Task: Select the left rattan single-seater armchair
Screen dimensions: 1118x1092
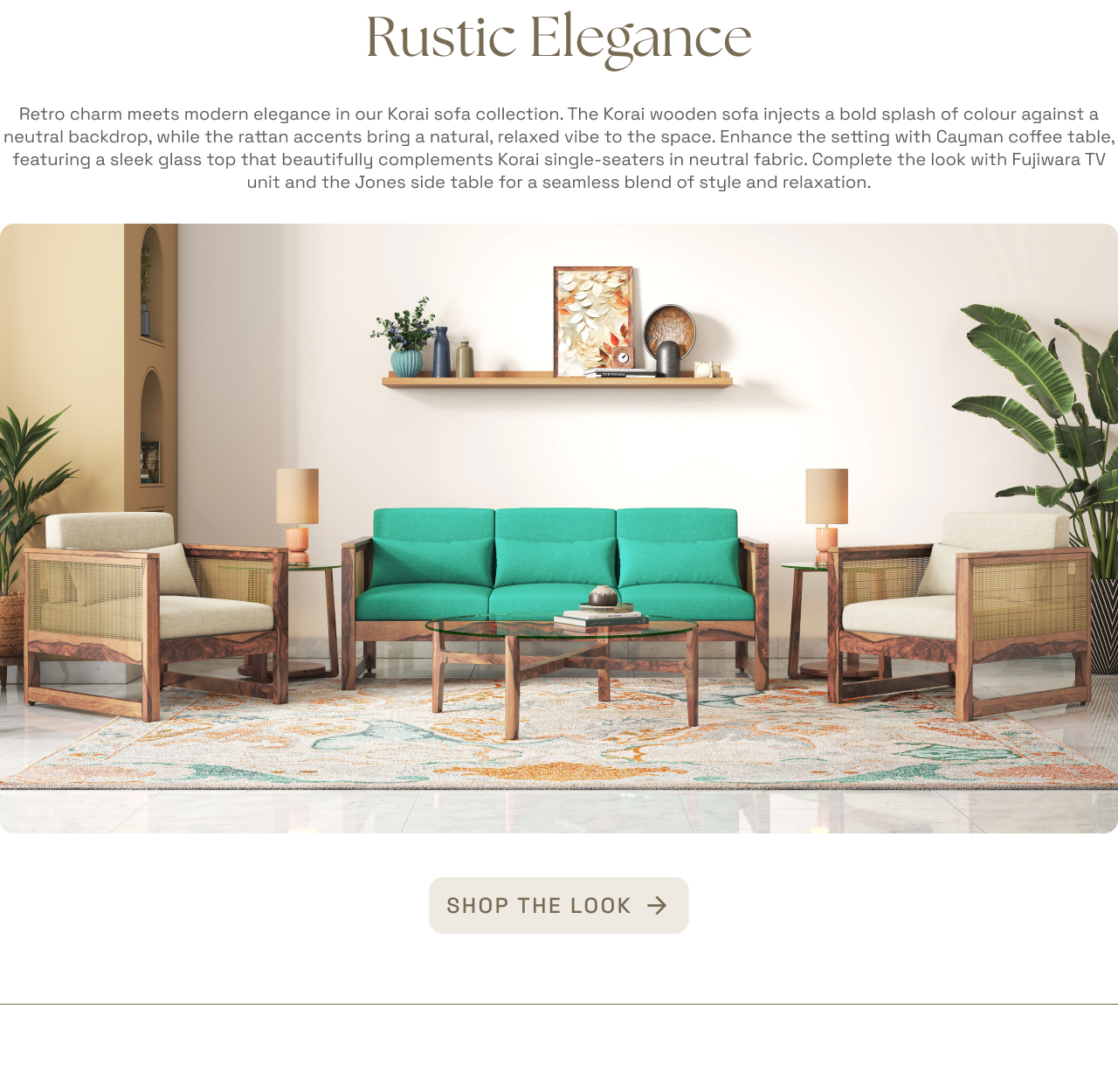Action: pyautogui.click(x=155, y=615)
